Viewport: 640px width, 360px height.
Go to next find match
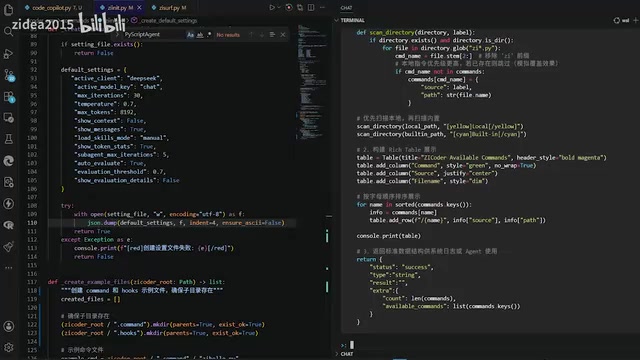pyautogui.click(x=262, y=35)
